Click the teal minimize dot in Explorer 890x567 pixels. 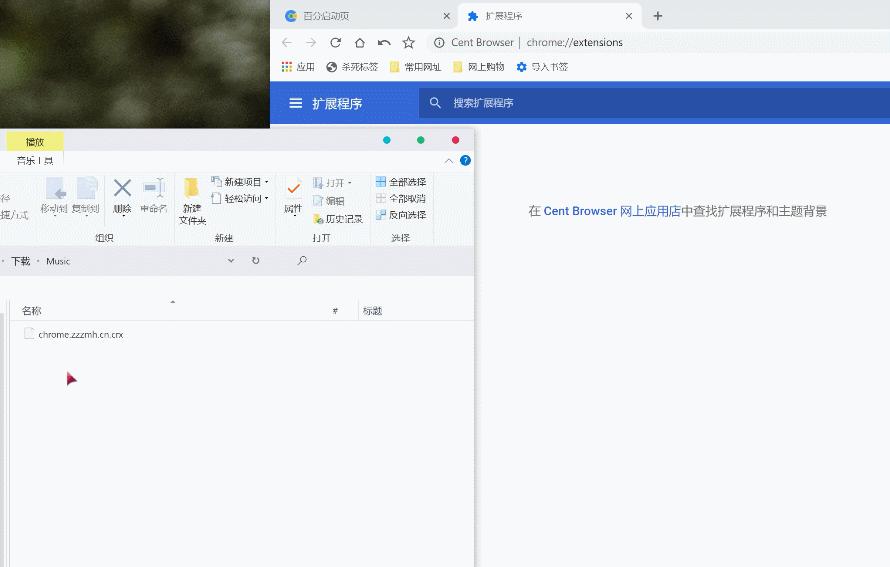point(387,140)
